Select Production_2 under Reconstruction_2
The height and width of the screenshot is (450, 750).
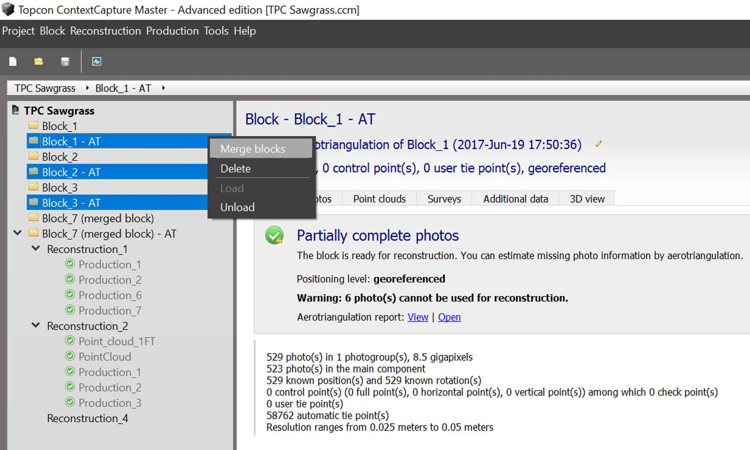pyautogui.click(x=110, y=387)
